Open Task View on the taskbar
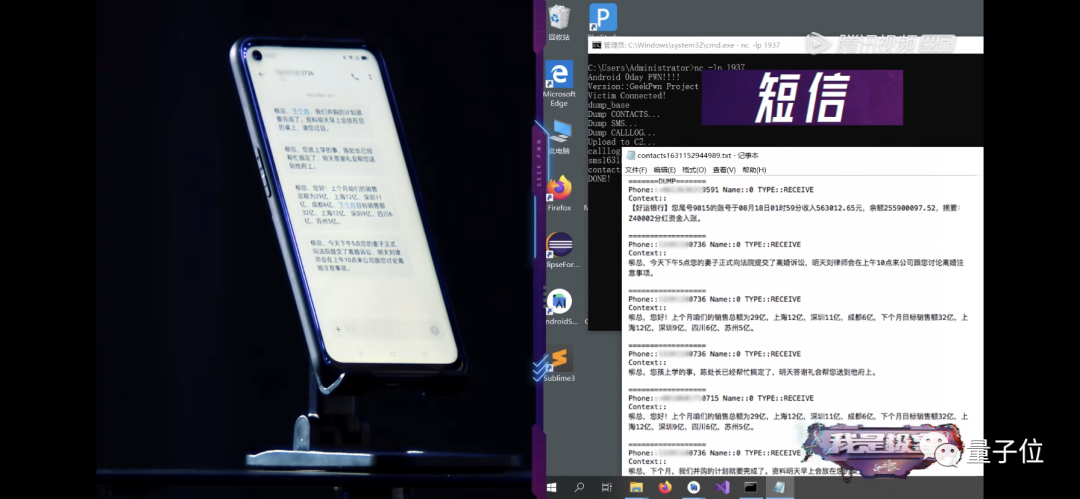Viewport: 1080px width, 499px height. click(x=607, y=487)
